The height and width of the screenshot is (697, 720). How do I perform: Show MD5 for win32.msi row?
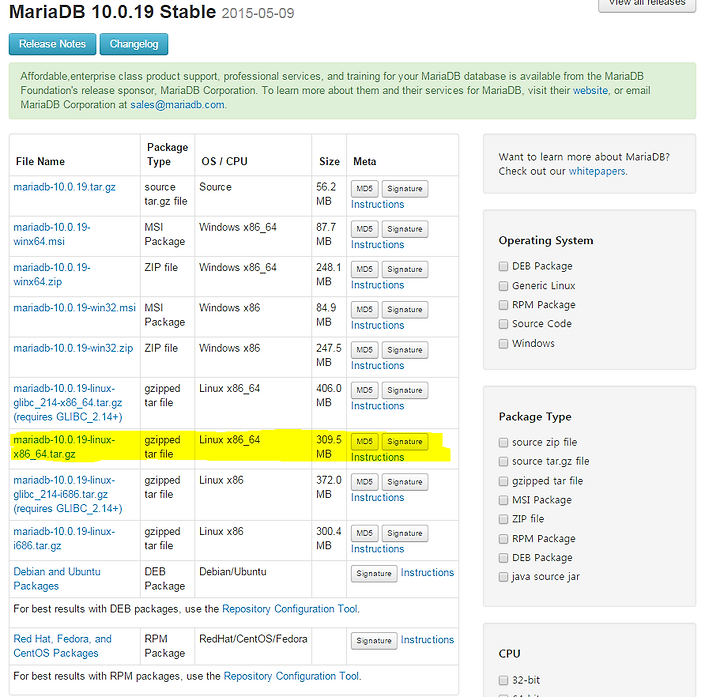tap(365, 310)
